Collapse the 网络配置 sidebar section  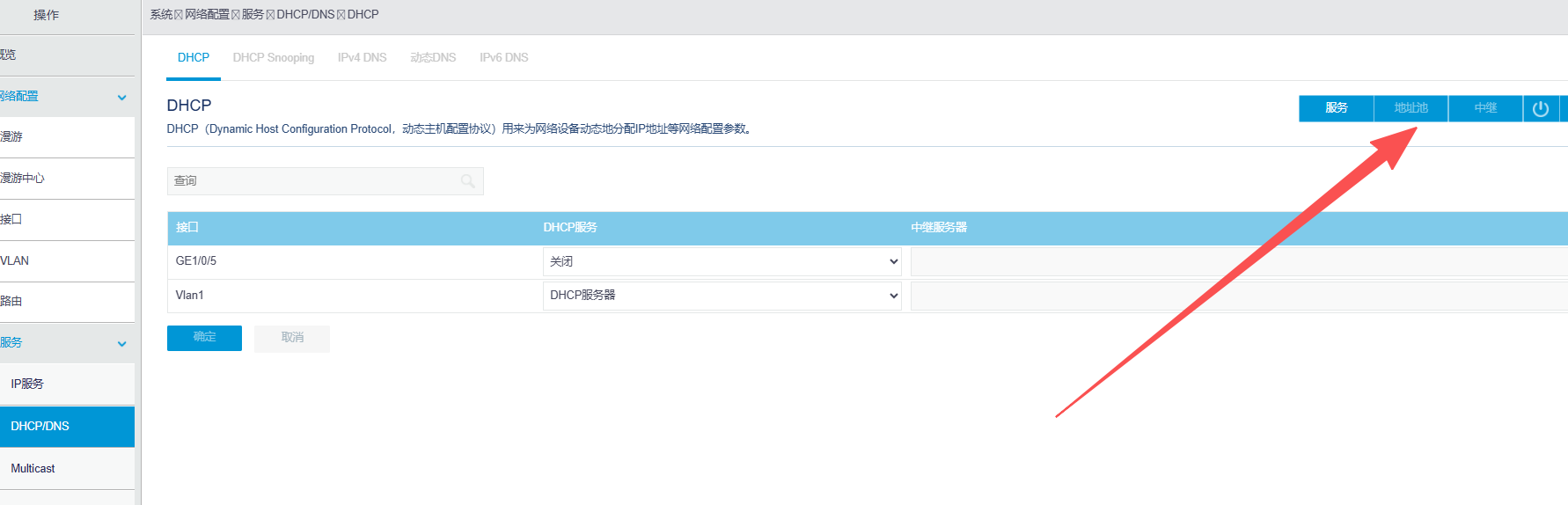(x=121, y=97)
